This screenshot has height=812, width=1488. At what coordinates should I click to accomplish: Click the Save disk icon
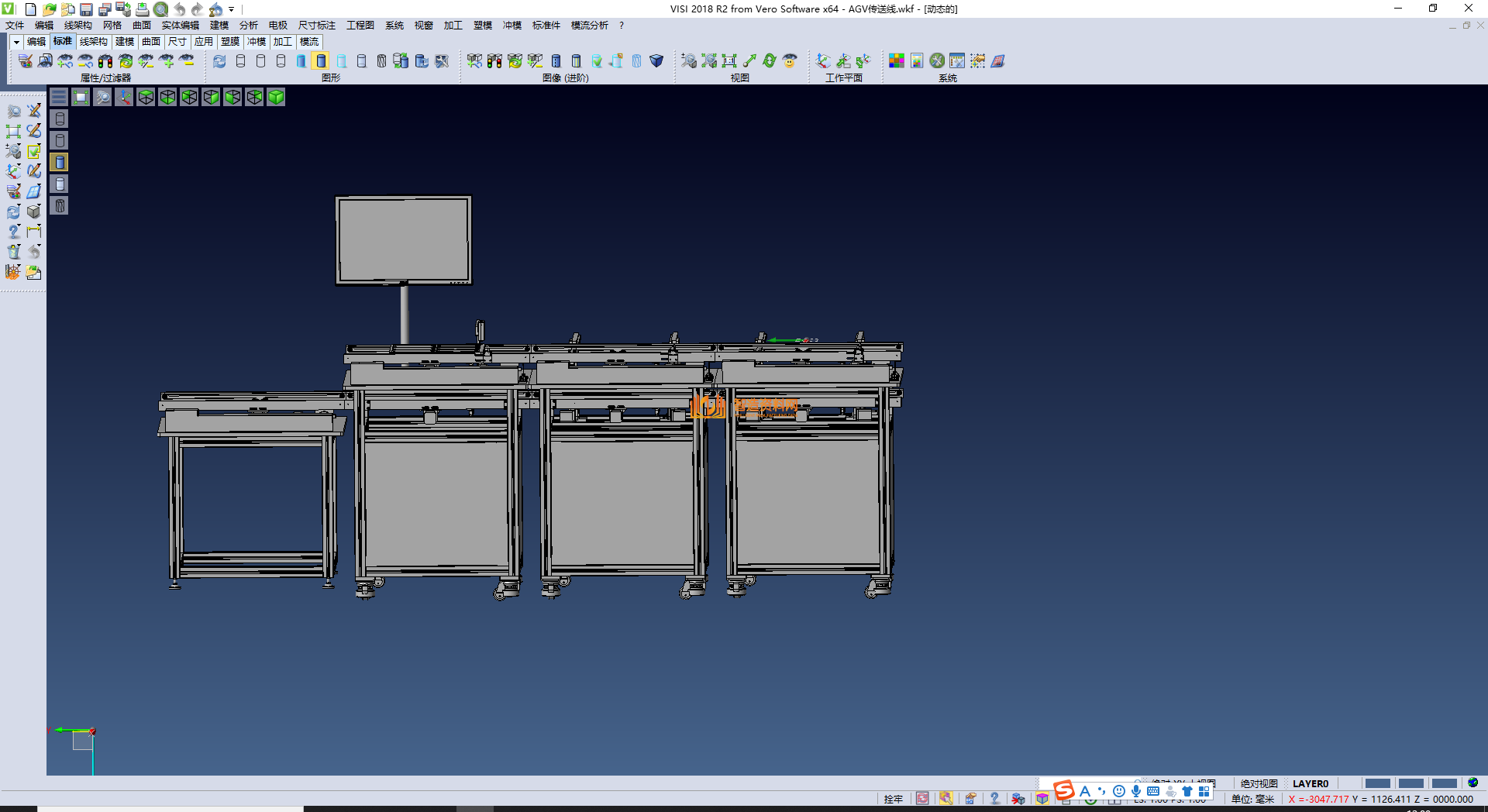click(86, 9)
